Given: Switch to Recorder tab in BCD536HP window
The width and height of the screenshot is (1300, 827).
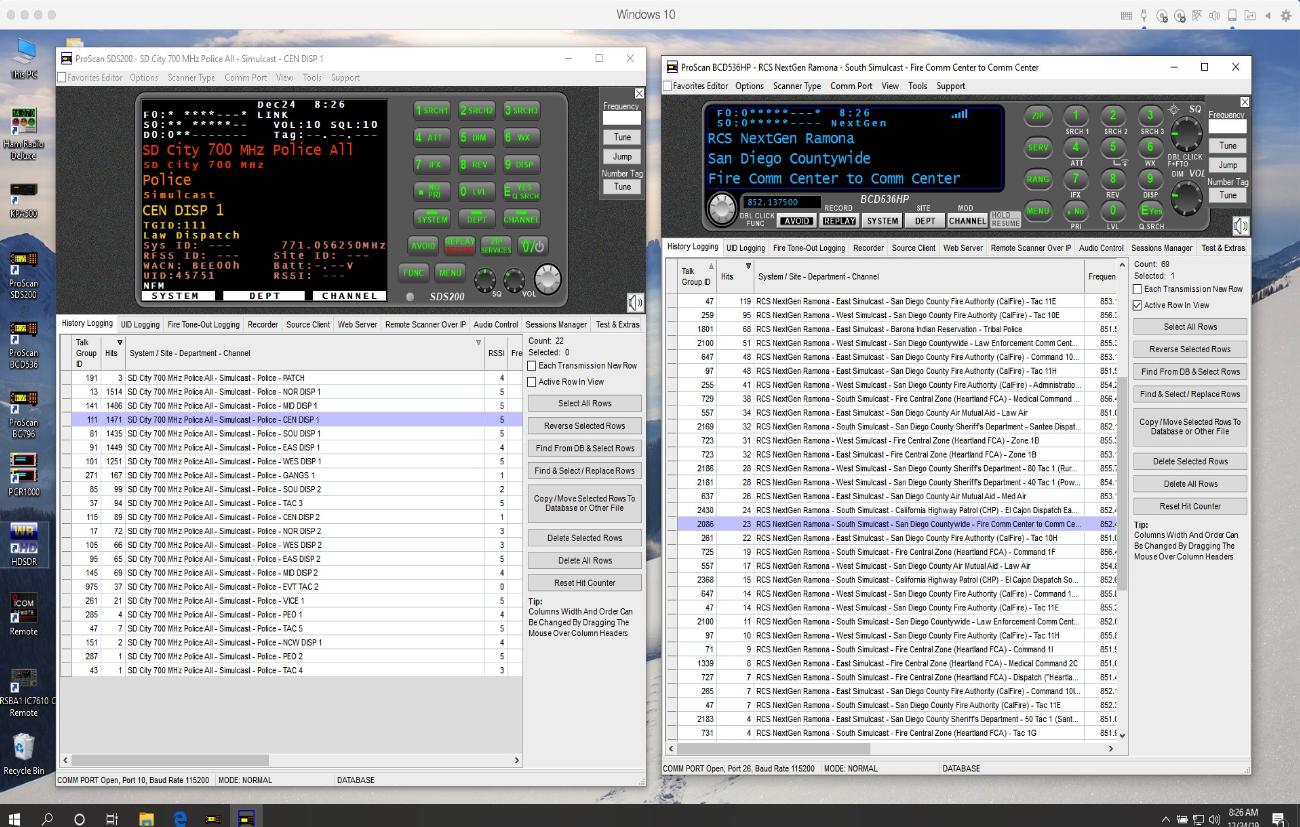Looking at the screenshot, I should pyautogui.click(x=868, y=247).
